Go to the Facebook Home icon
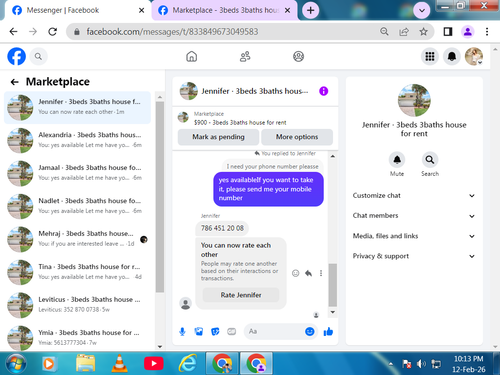 click(191, 57)
